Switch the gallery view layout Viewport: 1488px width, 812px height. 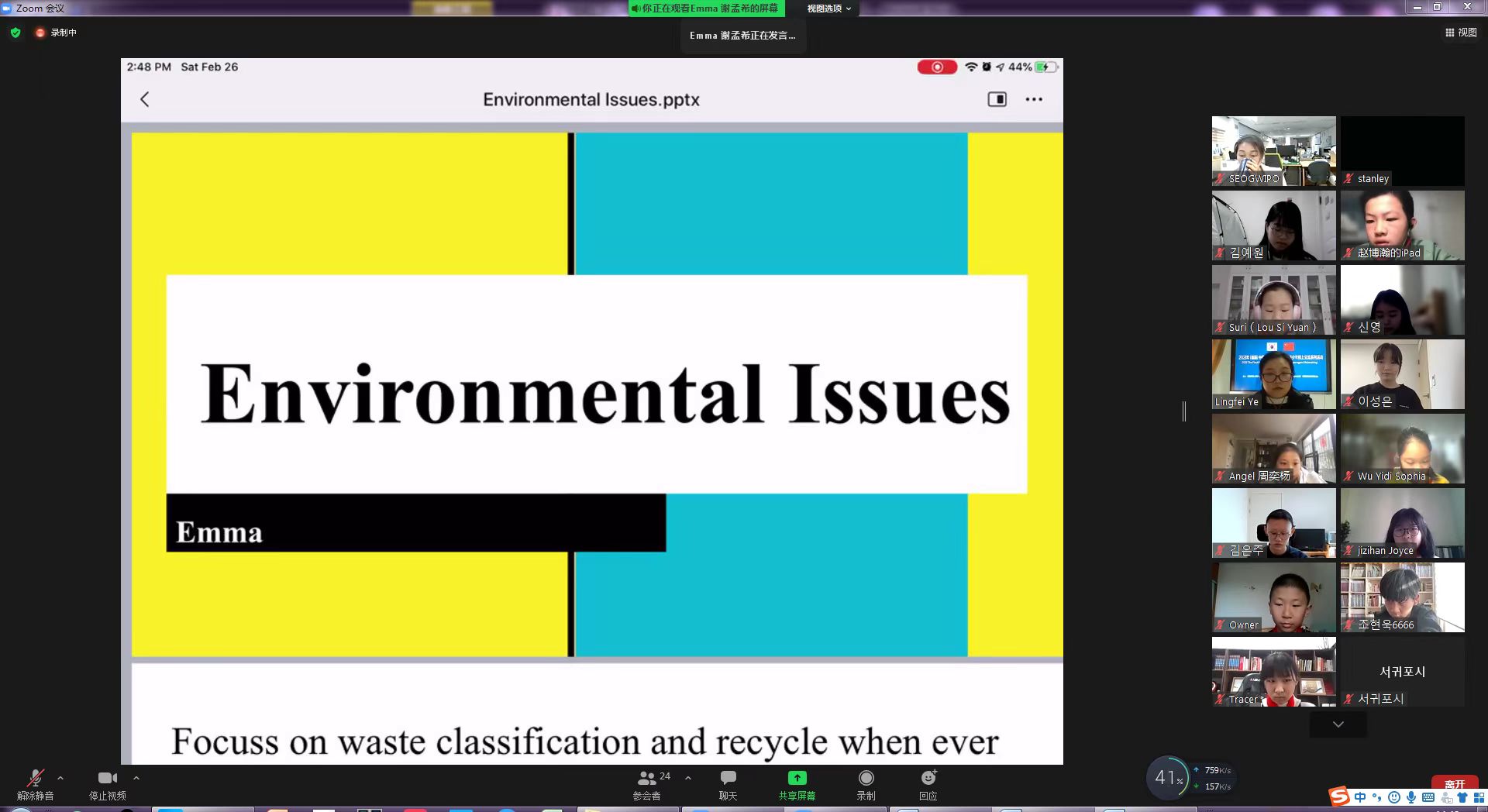click(x=1461, y=33)
